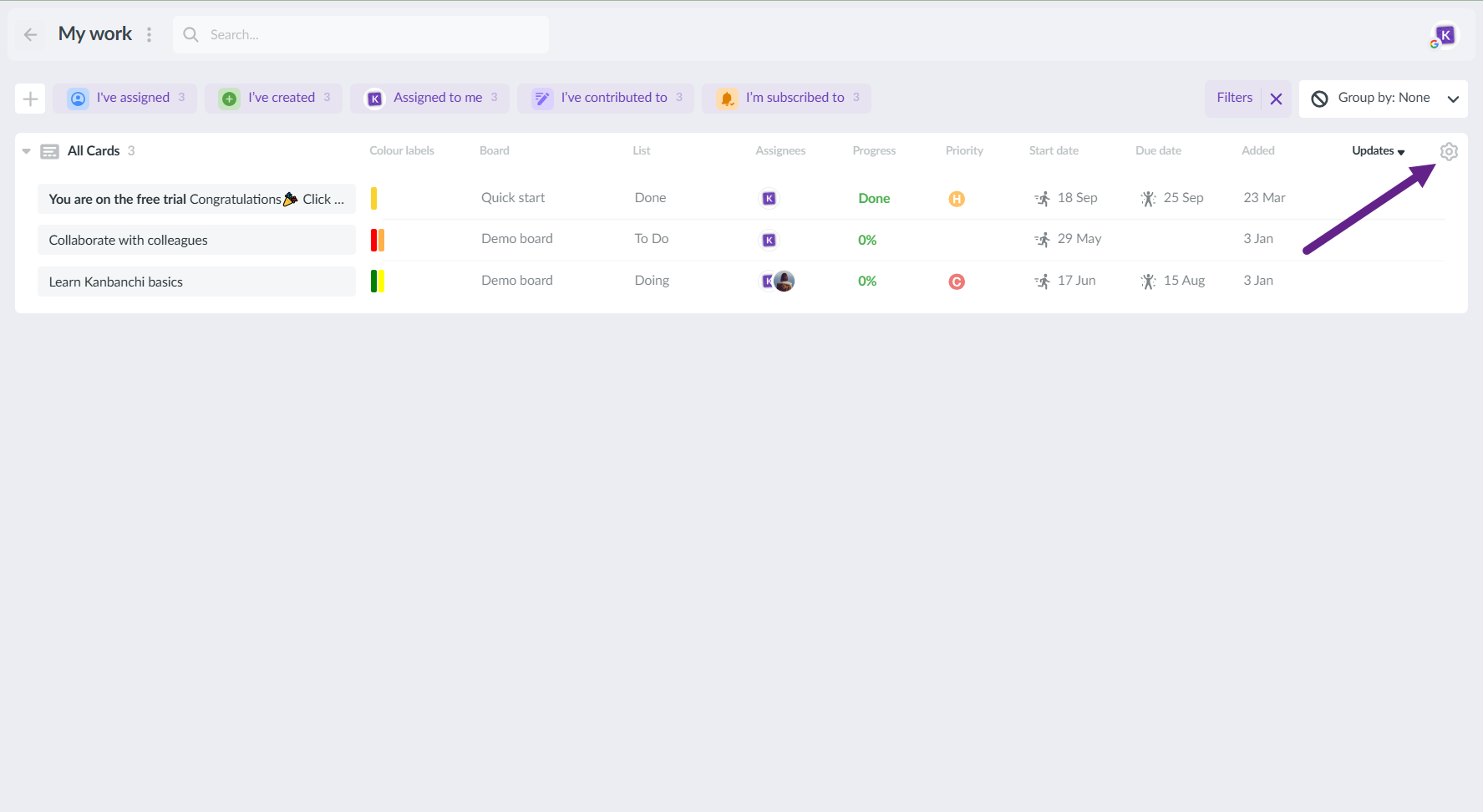Viewport: 1483px width, 812px height.
Task: Toggle the I've assigned filter
Action: [x=125, y=98]
